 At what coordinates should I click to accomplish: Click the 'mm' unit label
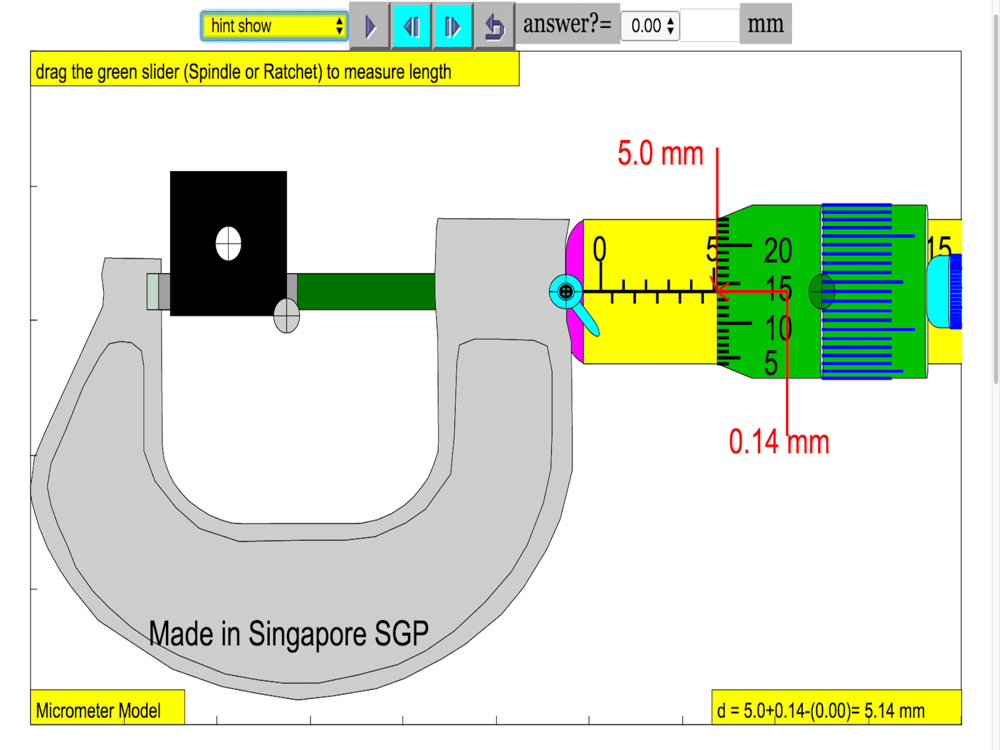(x=765, y=24)
